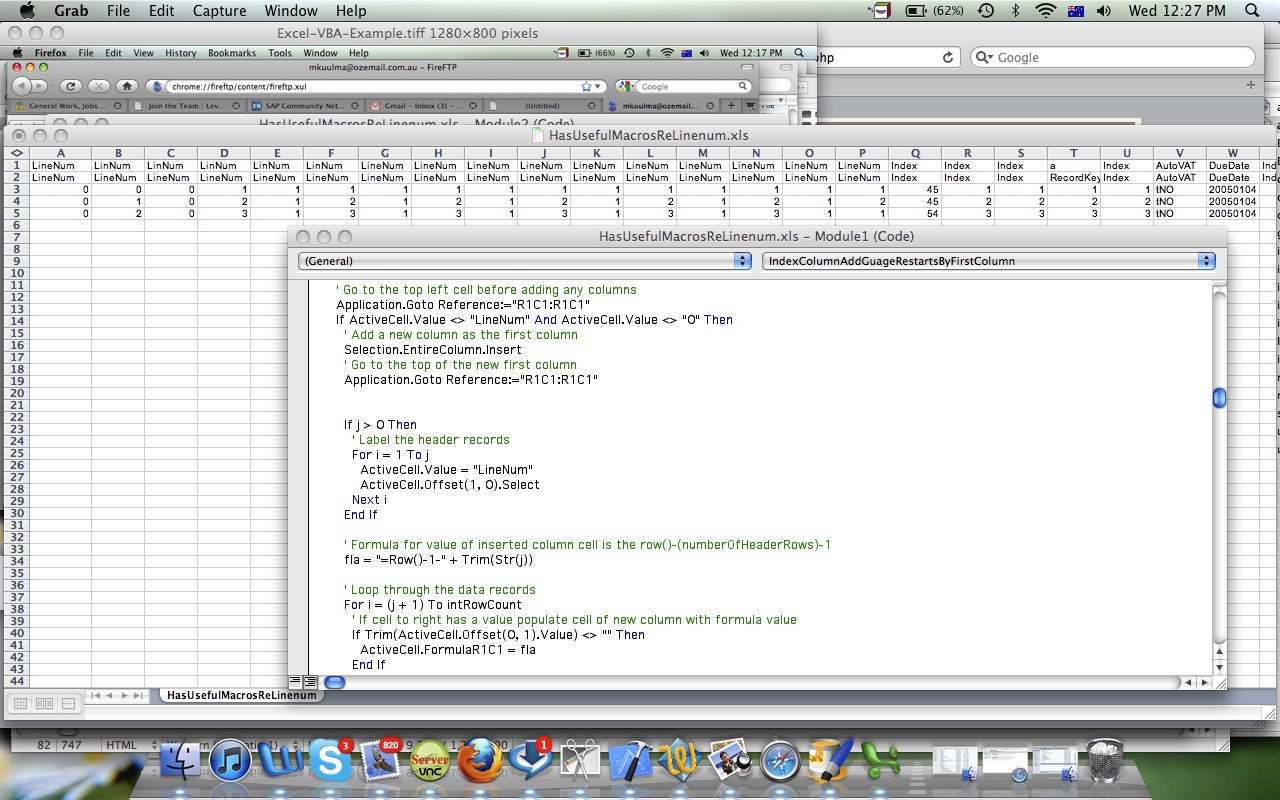Open iTunes from the dock
Viewport: 1280px width, 800px height.
pos(231,762)
